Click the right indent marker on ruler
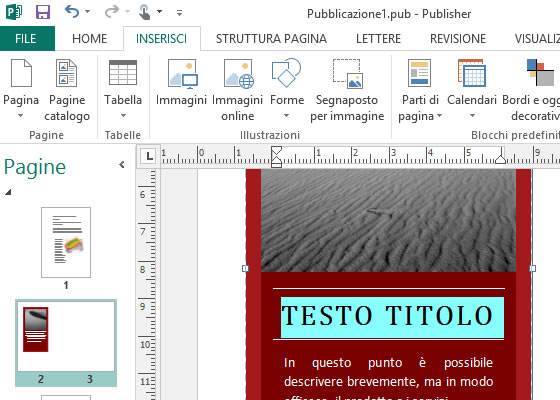The width and height of the screenshot is (560, 400). tap(501, 159)
